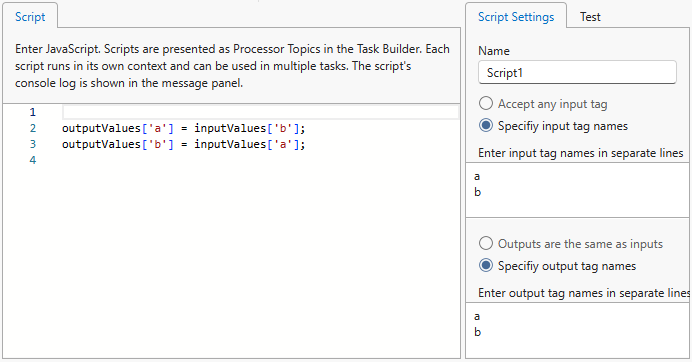
Task: Click code line outputValues['a'] = inputValues['b']
Action: [184, 128]
